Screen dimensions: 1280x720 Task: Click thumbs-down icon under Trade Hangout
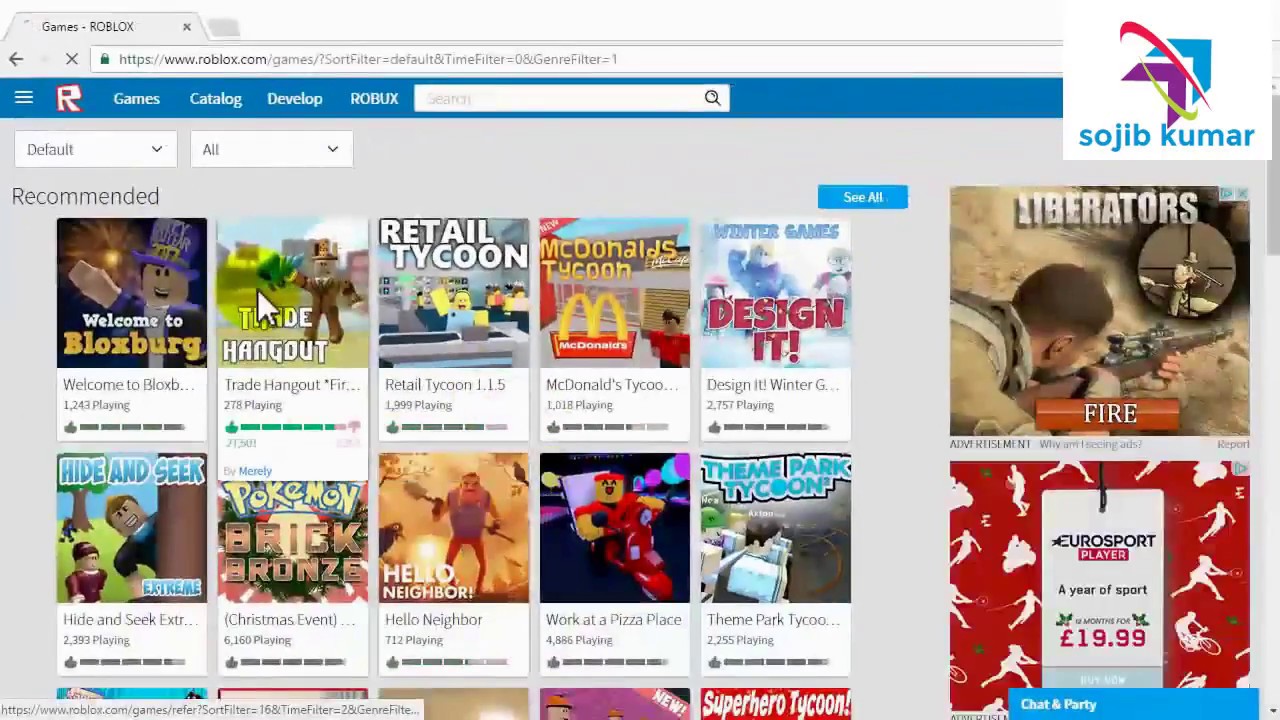[x=353, y=428]
